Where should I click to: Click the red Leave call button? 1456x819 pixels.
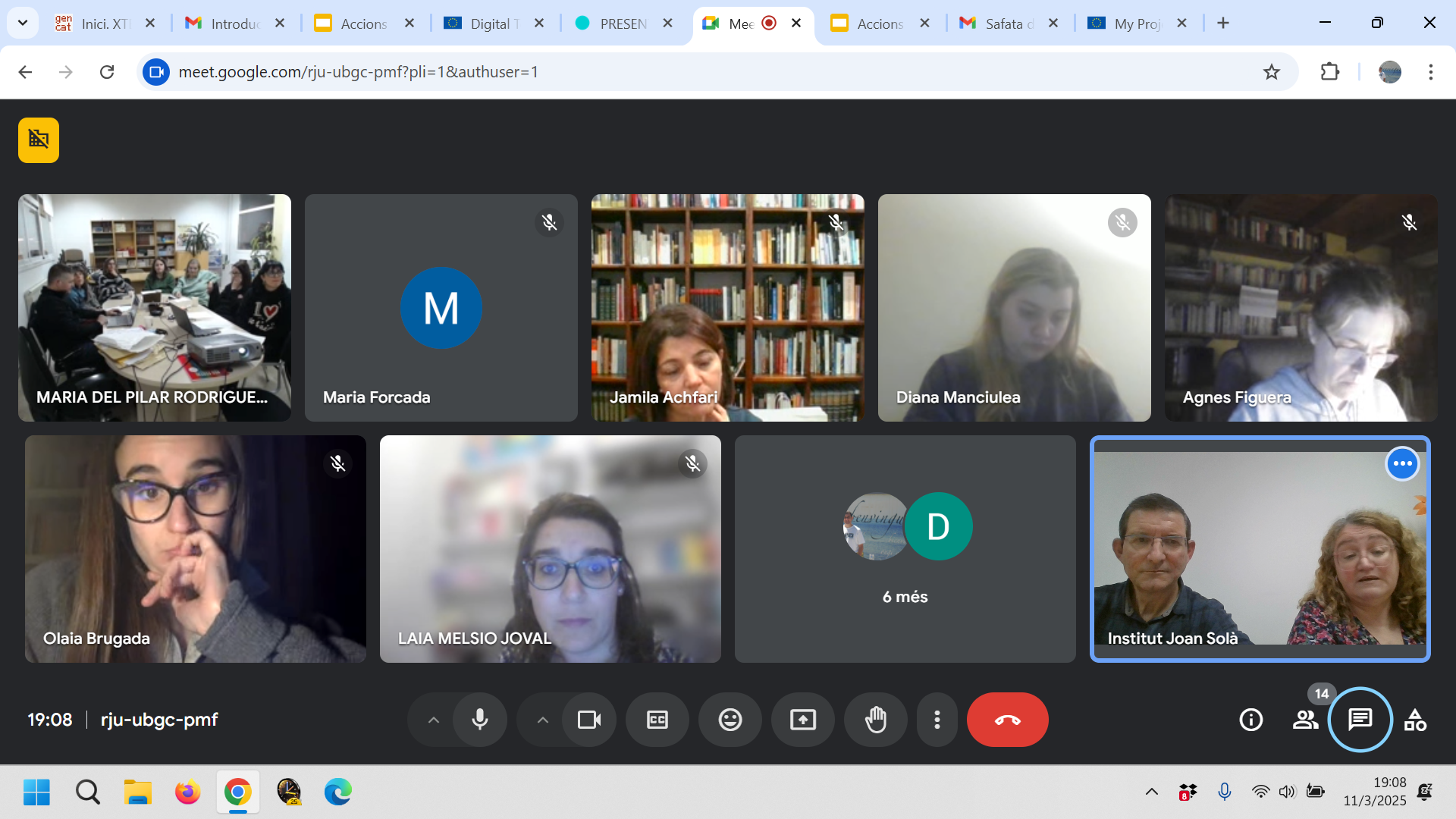(x=1007, y=720)
